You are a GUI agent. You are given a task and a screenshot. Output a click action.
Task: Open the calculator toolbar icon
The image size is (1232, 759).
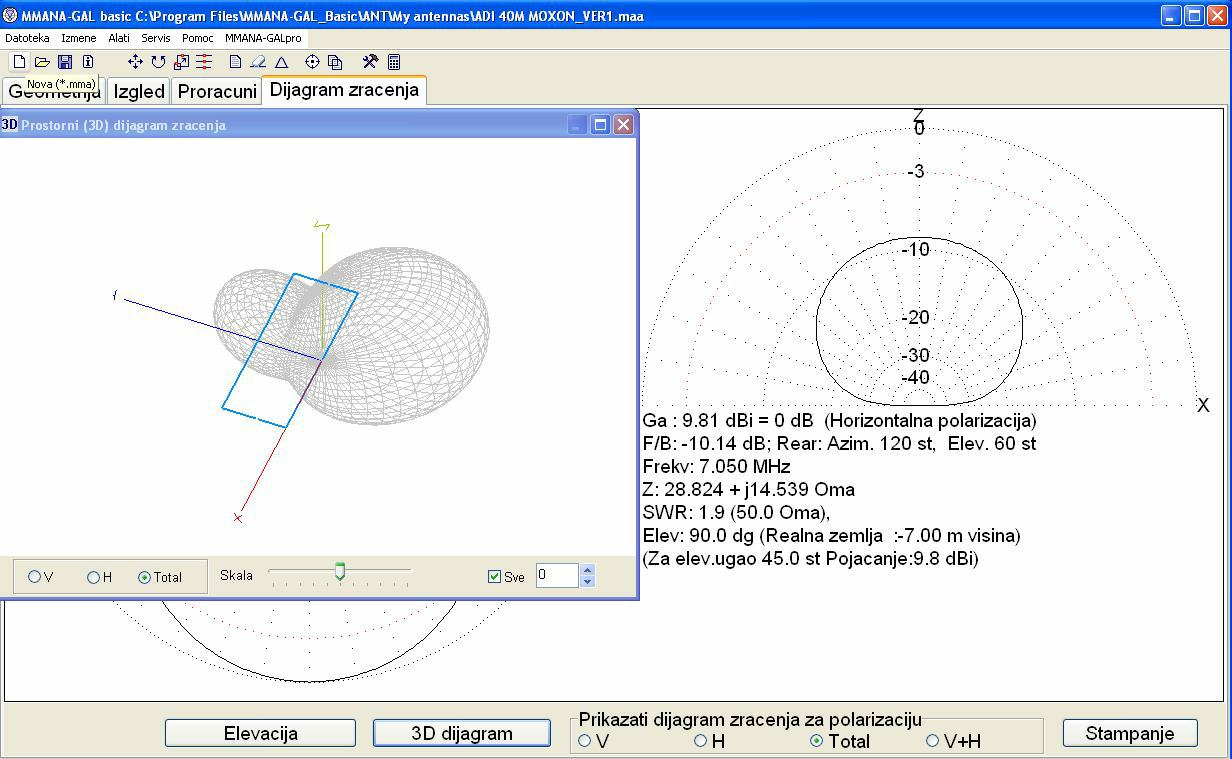394,62
